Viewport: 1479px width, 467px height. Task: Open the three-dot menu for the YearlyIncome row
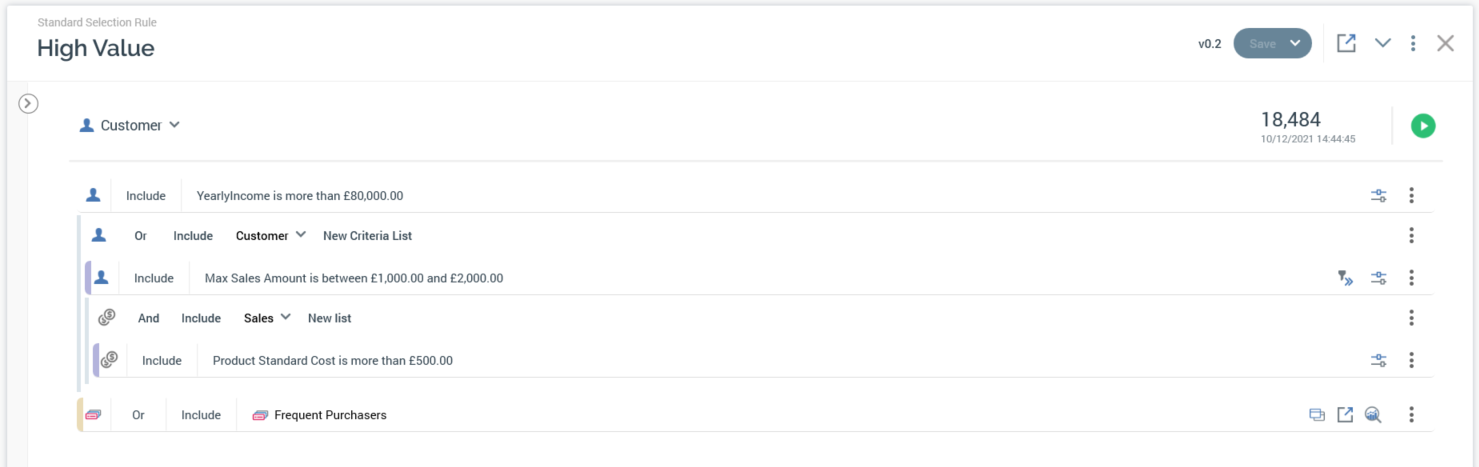[1411, 196]
